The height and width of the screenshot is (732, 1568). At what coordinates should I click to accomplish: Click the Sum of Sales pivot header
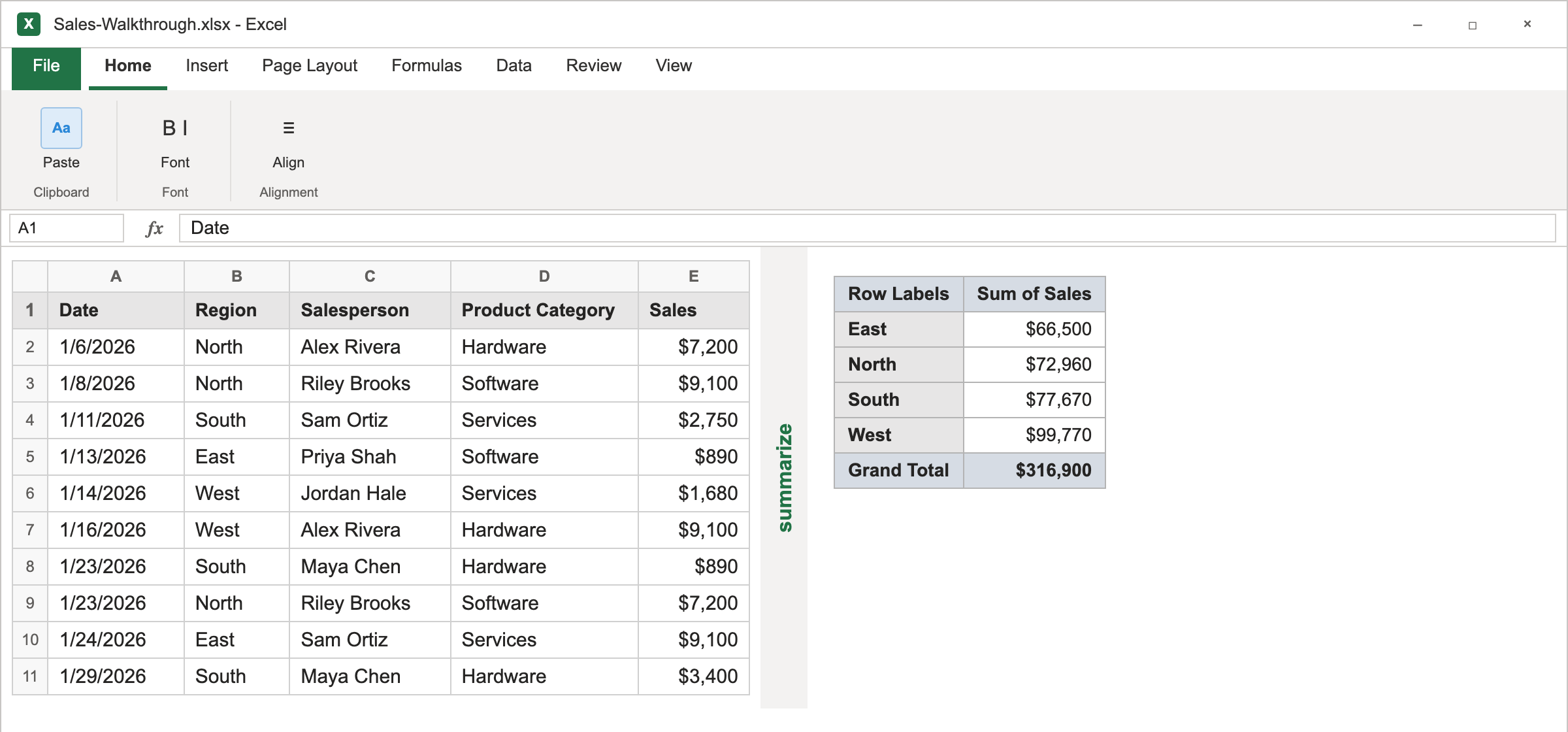pyautogui.click(x=1034, y=294)
